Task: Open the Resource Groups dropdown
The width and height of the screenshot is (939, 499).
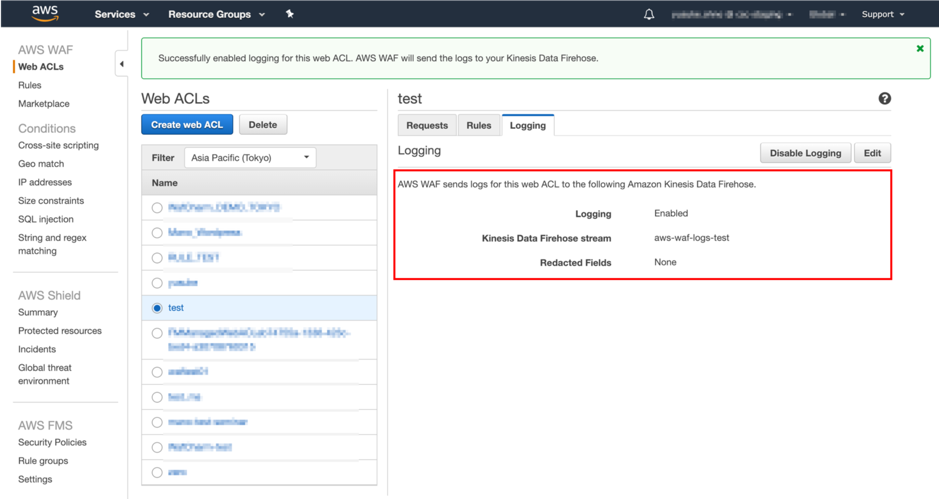Action: pos(216,14)
